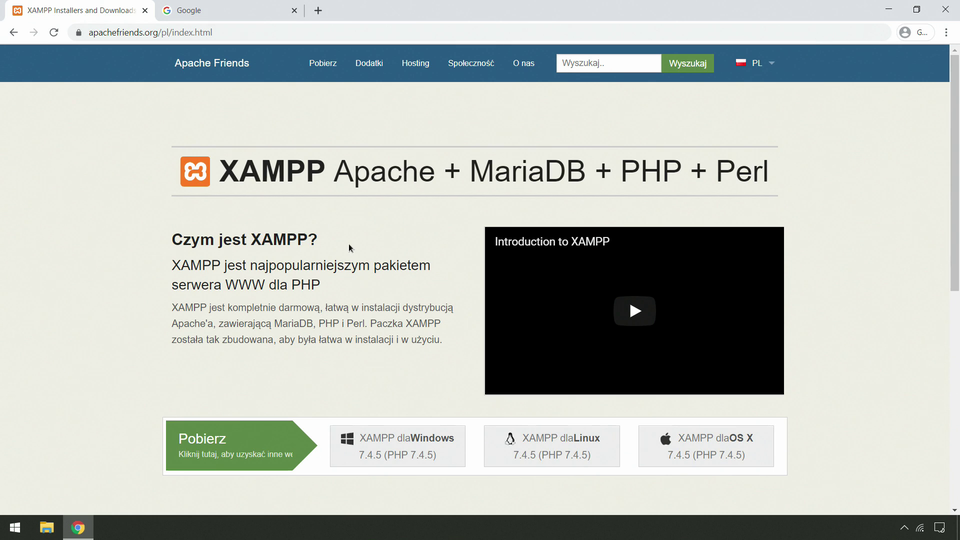960x540 pixels.
Task: Open the Windows Start menu
Action: pos(15,527)
